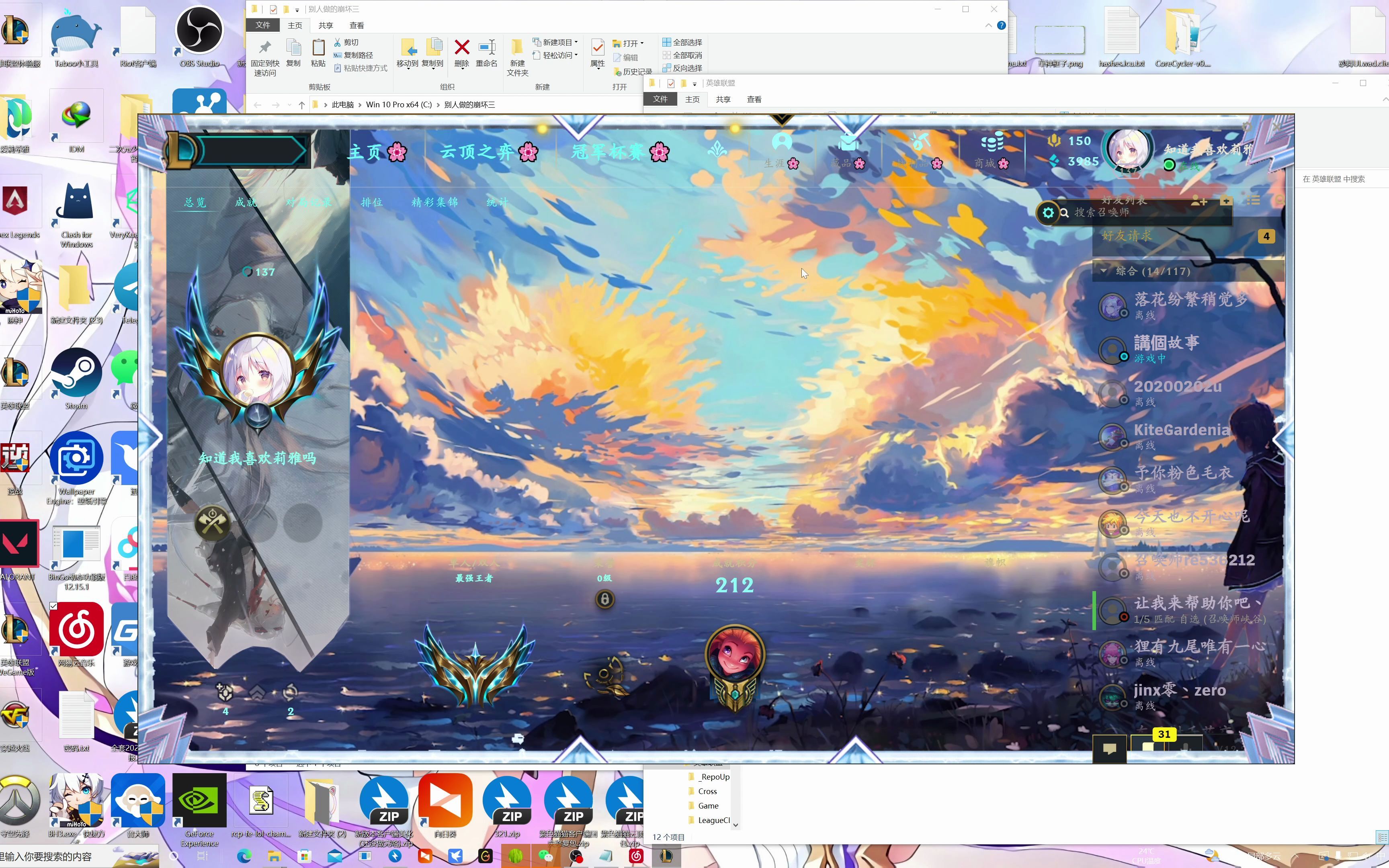The image size is (1389, 868).
Task: Click League of Legends taskbar icon
Action: [x=666, y=856]
